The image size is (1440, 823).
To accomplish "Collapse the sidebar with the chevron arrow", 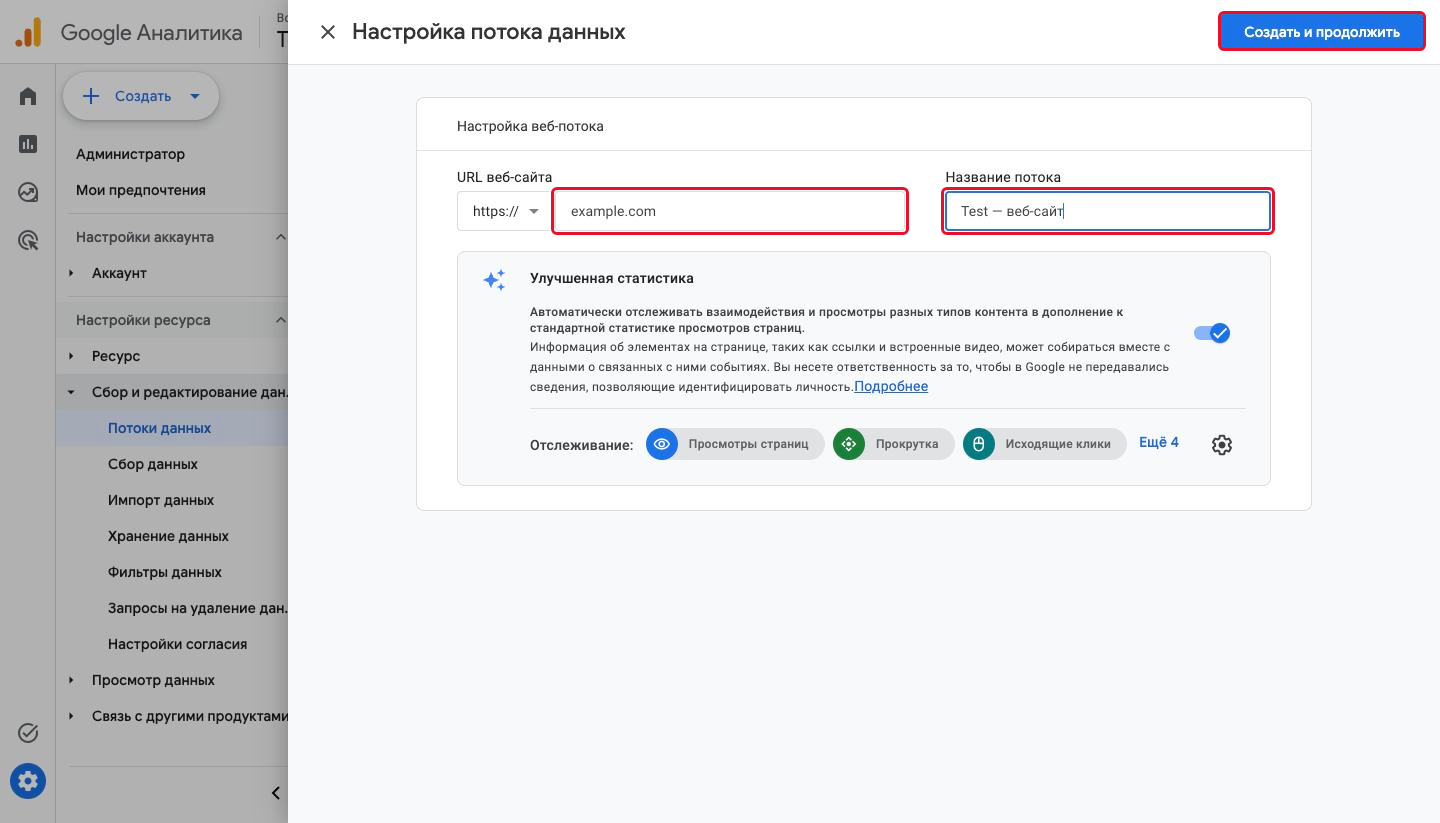I will (276, 793).
